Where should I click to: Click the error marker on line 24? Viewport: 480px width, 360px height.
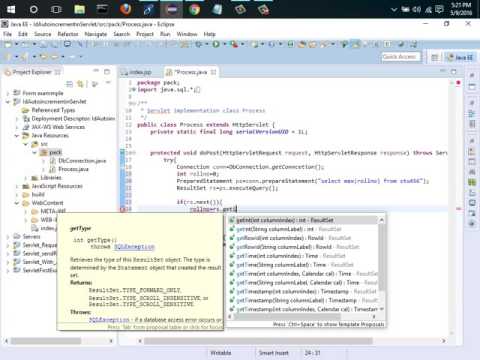(x=122, y=209)
